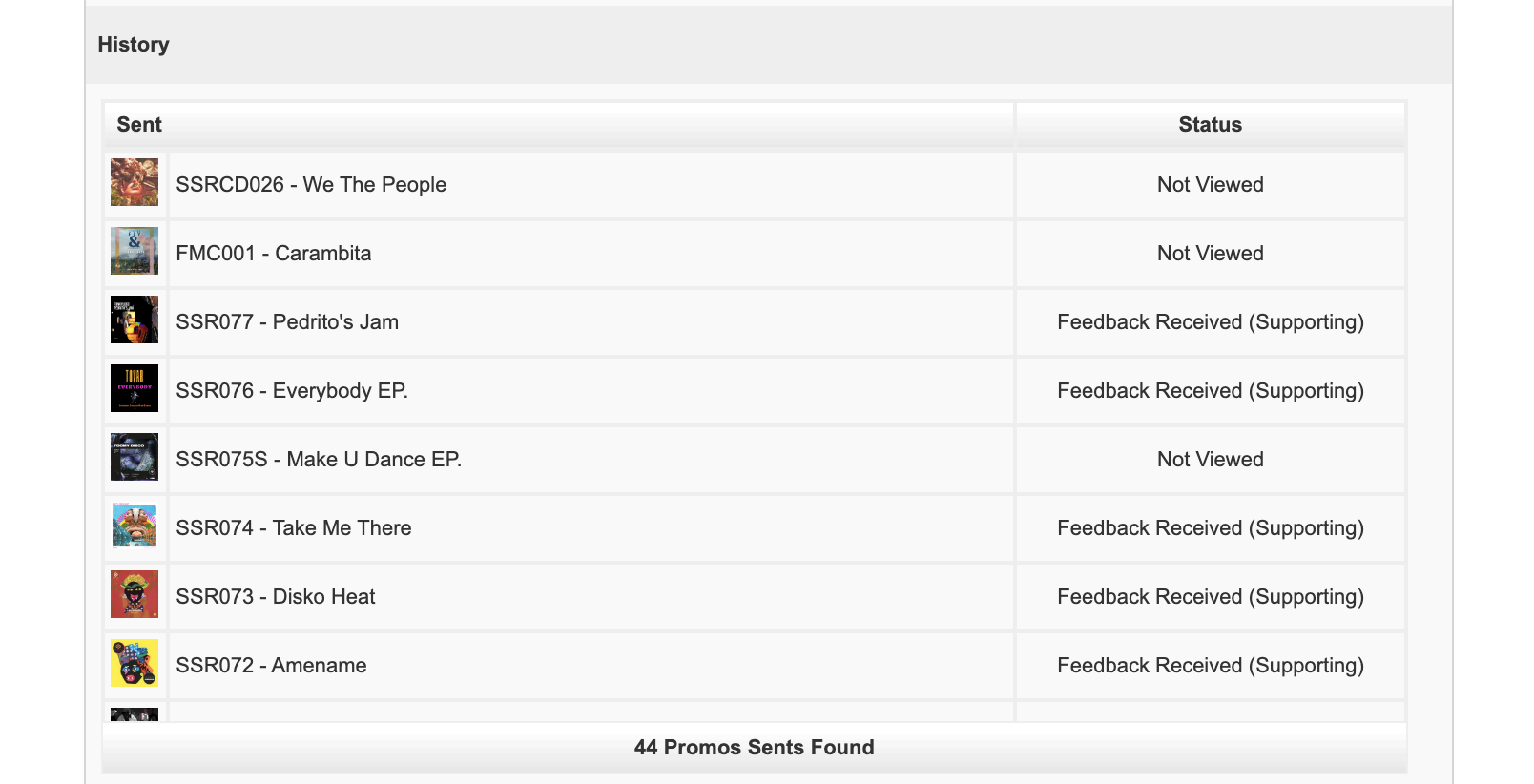
Task: Click Pedrito's Jam Feedback Received status
Action: click(x=1211, y=322)
